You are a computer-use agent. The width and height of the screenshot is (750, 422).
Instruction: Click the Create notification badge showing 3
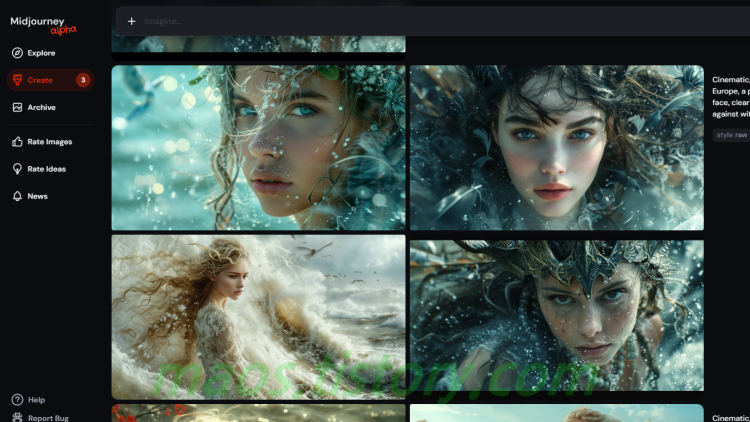click(83, 80)
